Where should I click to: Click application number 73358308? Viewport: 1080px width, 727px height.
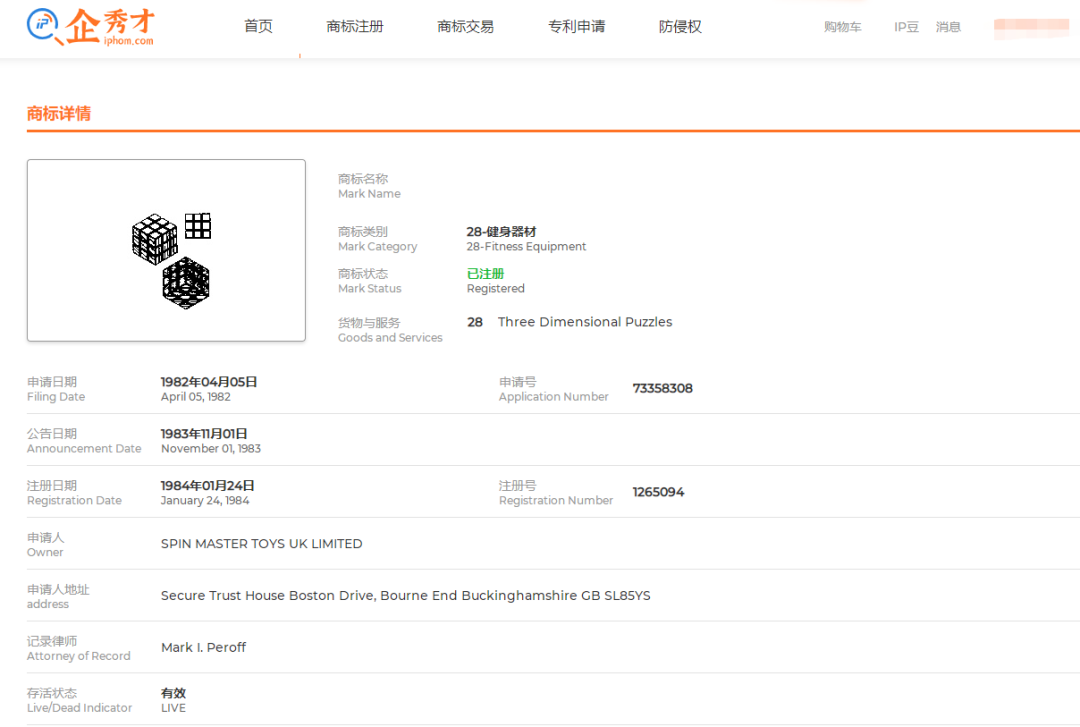[663, 388]
